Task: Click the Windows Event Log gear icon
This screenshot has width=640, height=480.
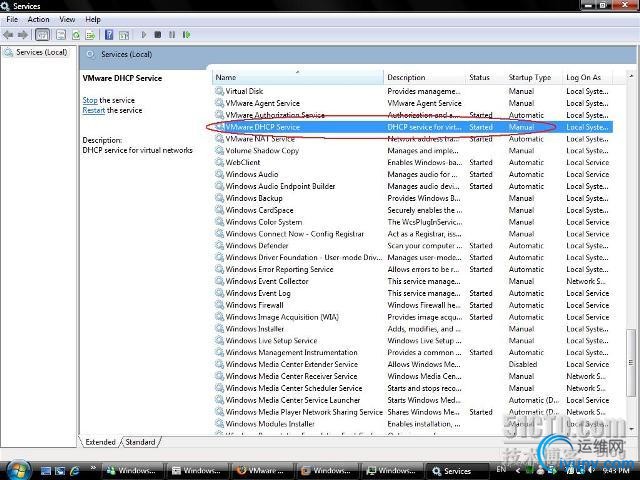Action: [x=219, y=293]
